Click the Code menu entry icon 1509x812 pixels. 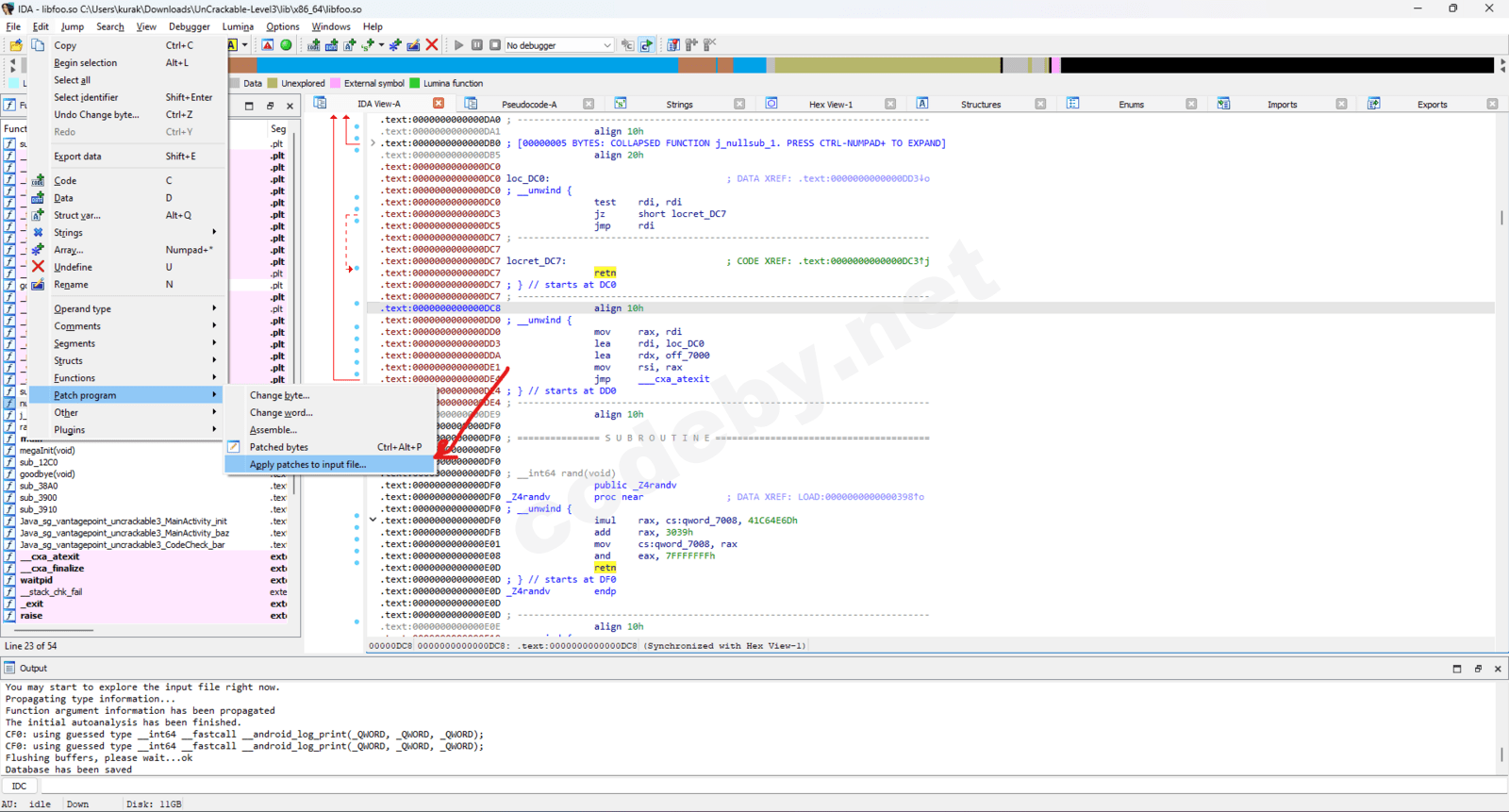(39, 180)
